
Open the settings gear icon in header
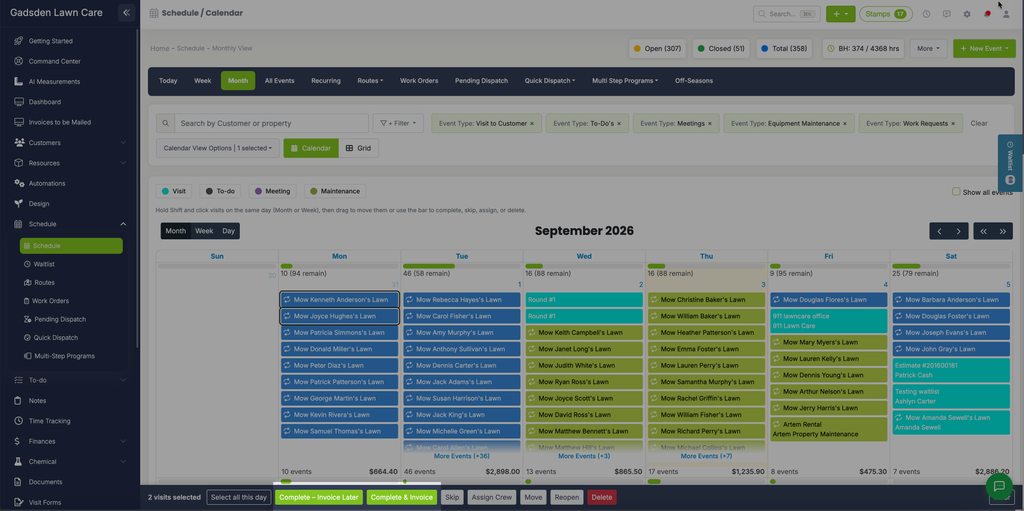point(967,14)
